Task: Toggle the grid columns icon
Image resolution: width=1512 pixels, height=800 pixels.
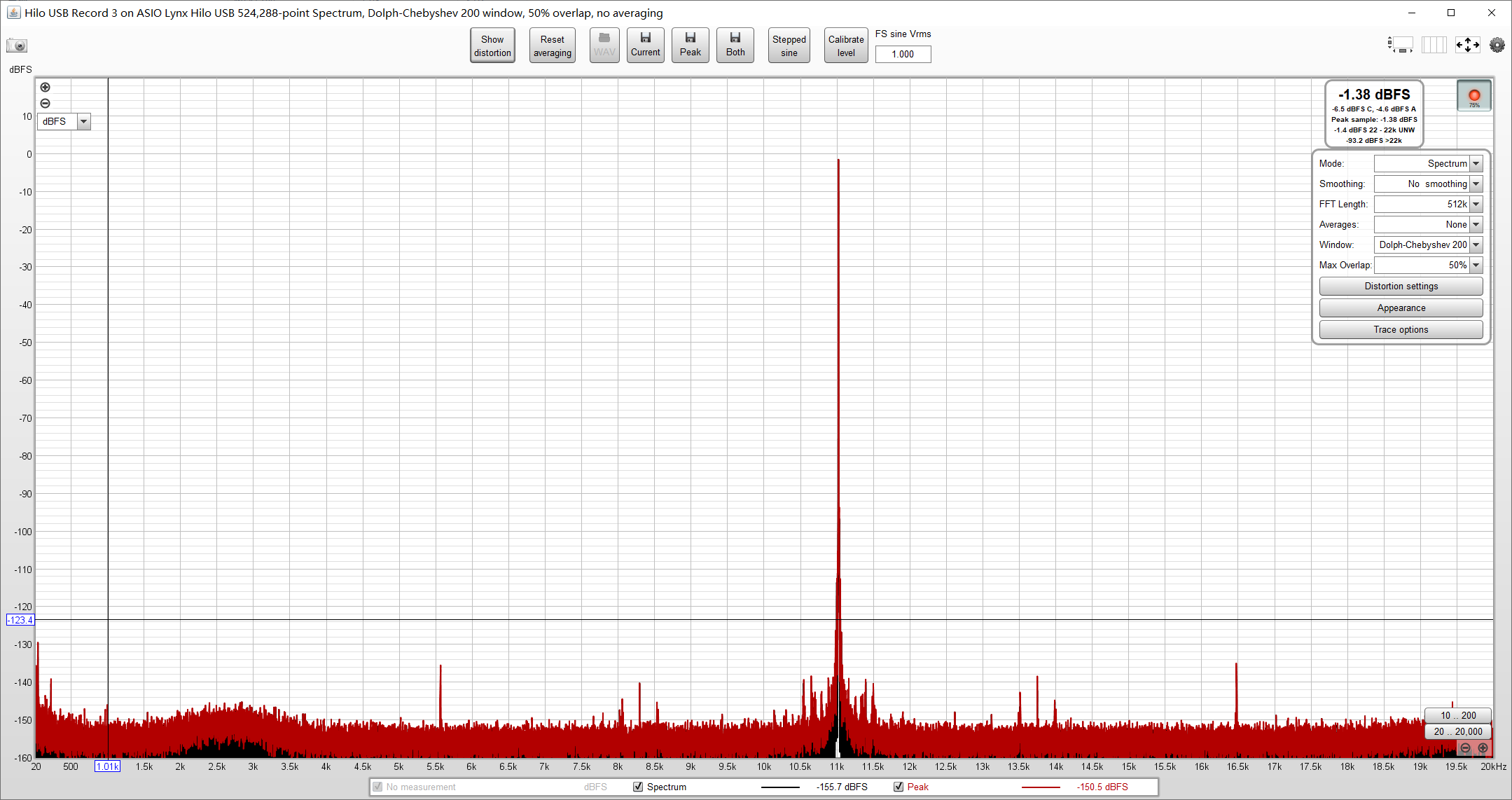Action: pos(1434,46)
